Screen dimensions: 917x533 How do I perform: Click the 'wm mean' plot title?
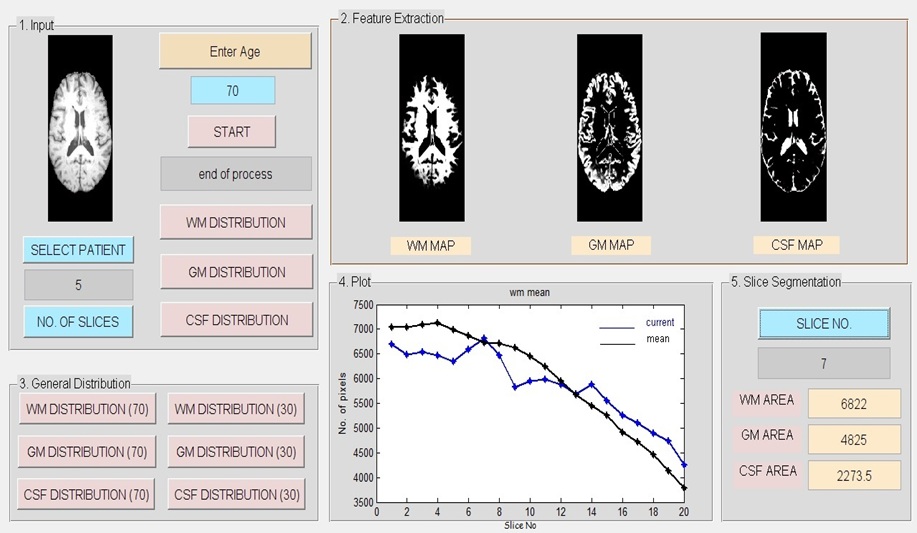[x=529, y=293]
